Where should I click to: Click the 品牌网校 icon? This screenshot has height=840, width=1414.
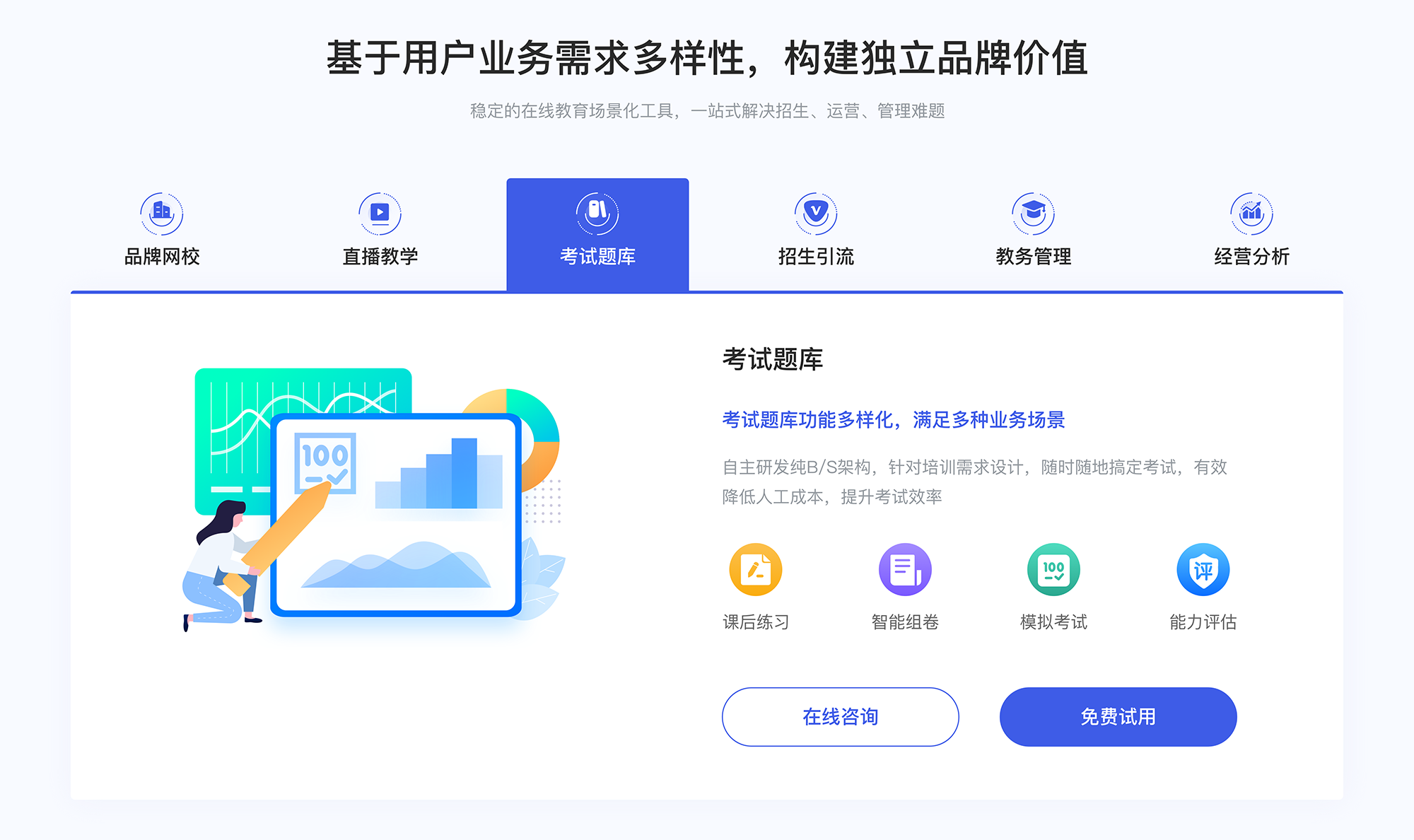click(x=159, y=210)
